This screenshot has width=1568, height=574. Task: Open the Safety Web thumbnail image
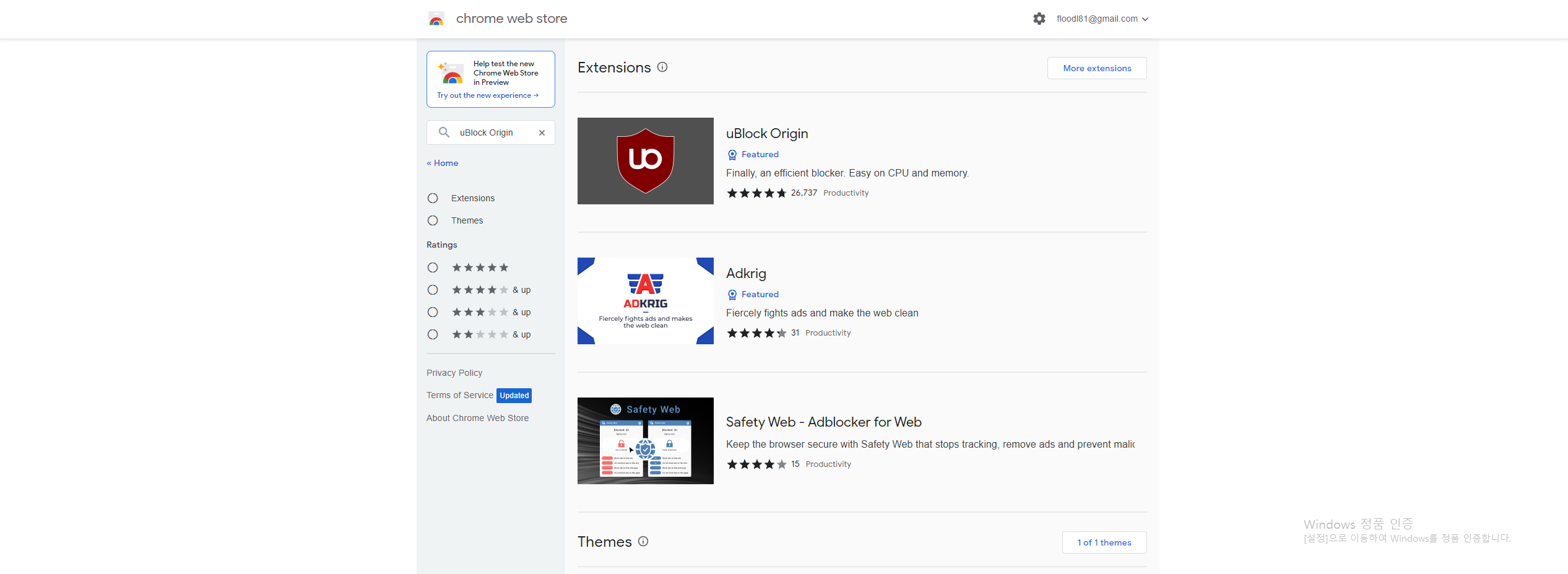[646, 441]
